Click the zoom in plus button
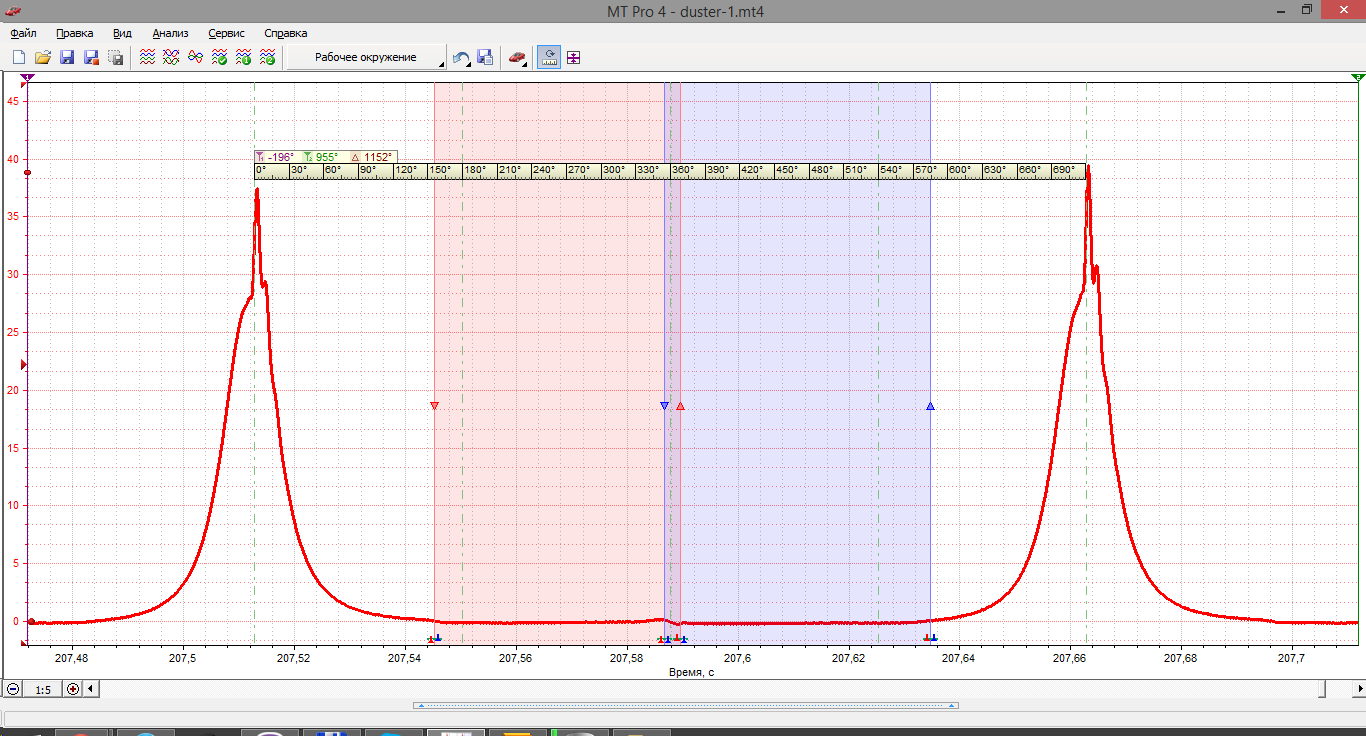The width and height of the screenshot is (1366, 736). [73, 689]
